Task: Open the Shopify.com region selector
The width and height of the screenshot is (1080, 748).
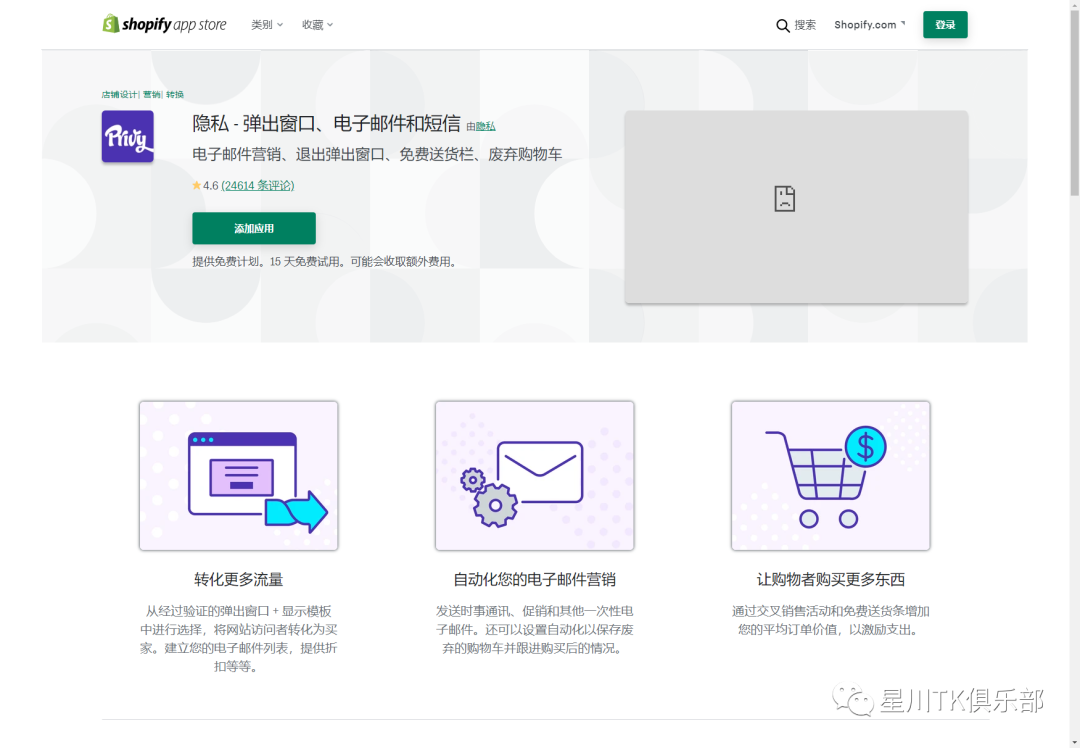Action: [868, 24]
